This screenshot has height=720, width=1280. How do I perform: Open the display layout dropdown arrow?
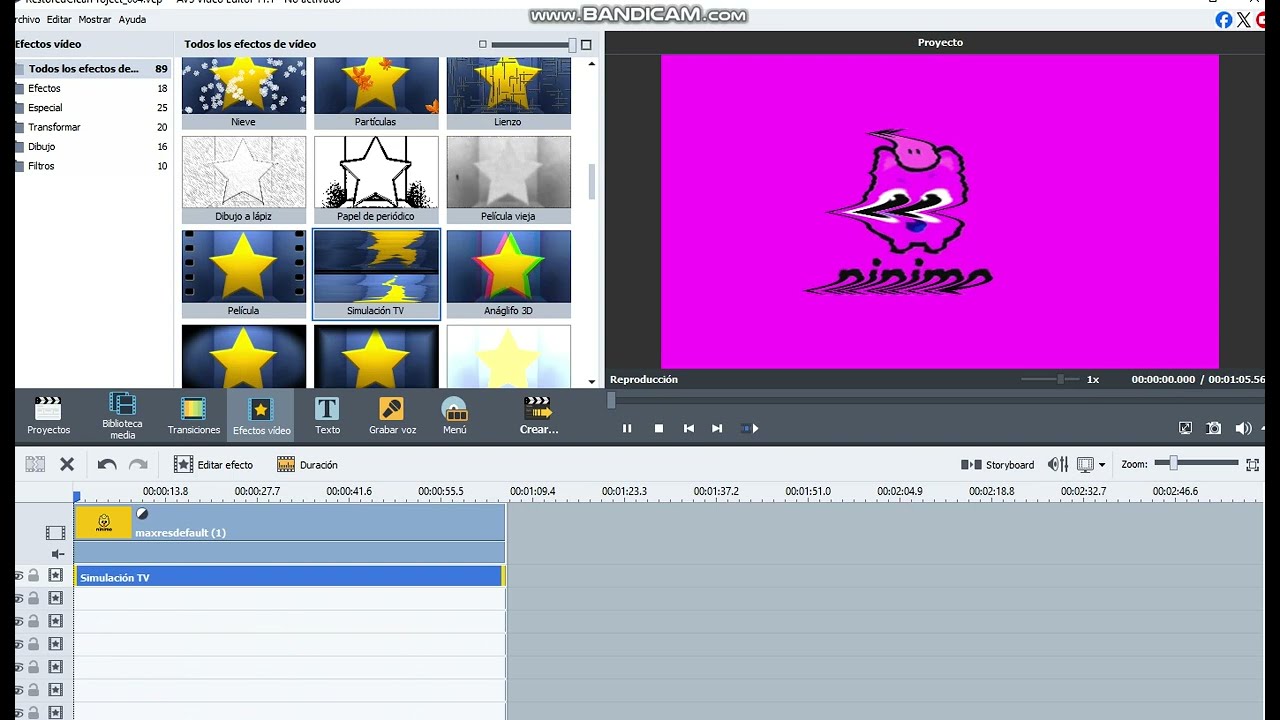point(1102,465)
